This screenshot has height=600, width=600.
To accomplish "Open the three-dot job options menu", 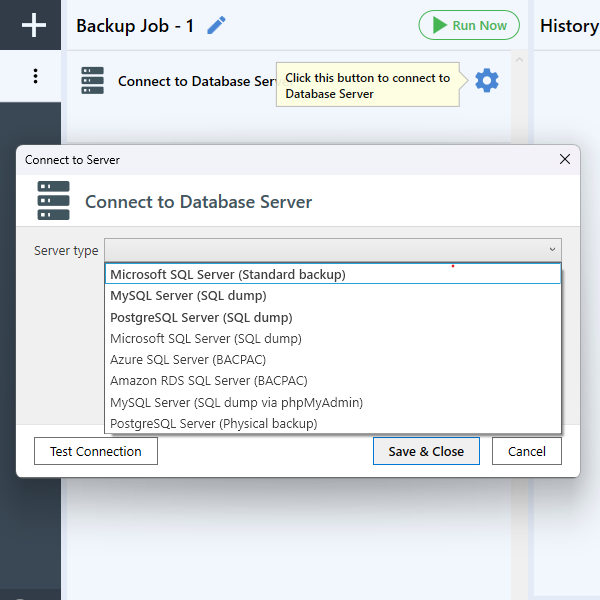I will point(35,76).
